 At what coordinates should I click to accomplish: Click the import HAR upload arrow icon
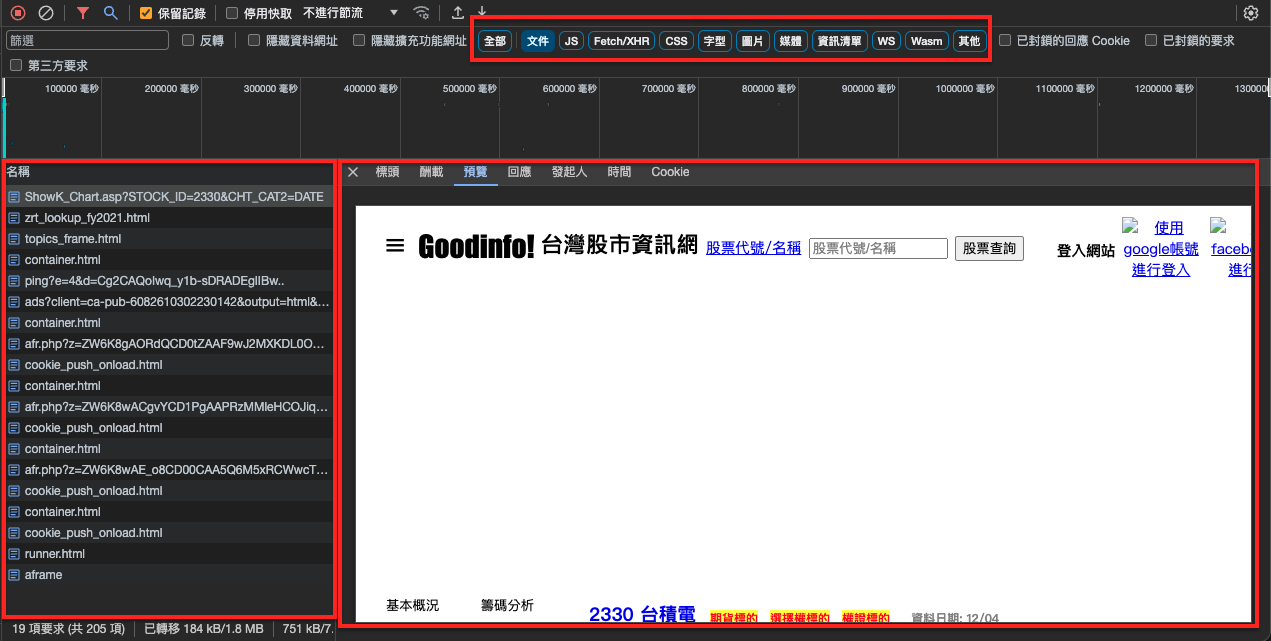pyautogui.click(x=458, y=13)
